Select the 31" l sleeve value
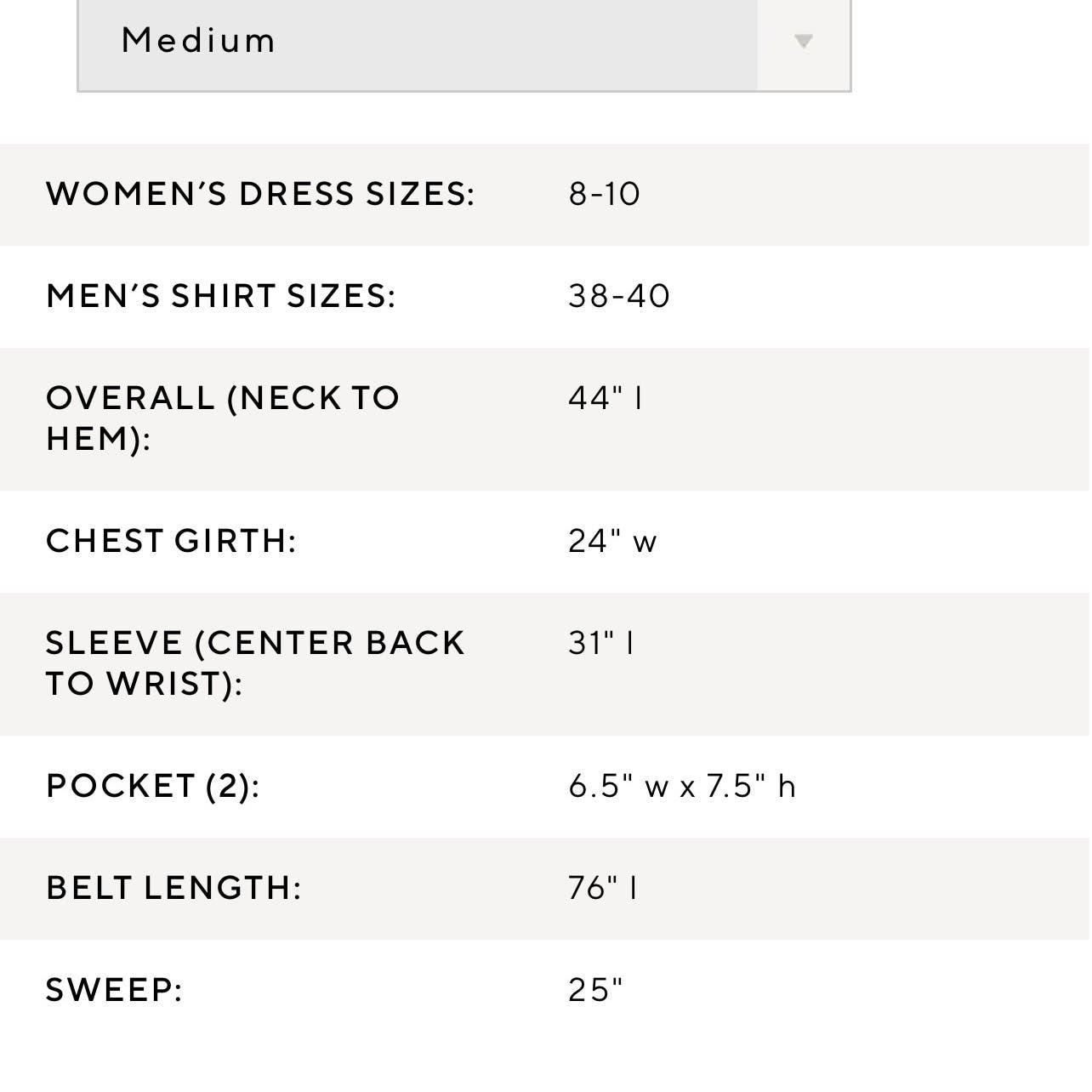 pyautogui.click(x=601, y=643)
